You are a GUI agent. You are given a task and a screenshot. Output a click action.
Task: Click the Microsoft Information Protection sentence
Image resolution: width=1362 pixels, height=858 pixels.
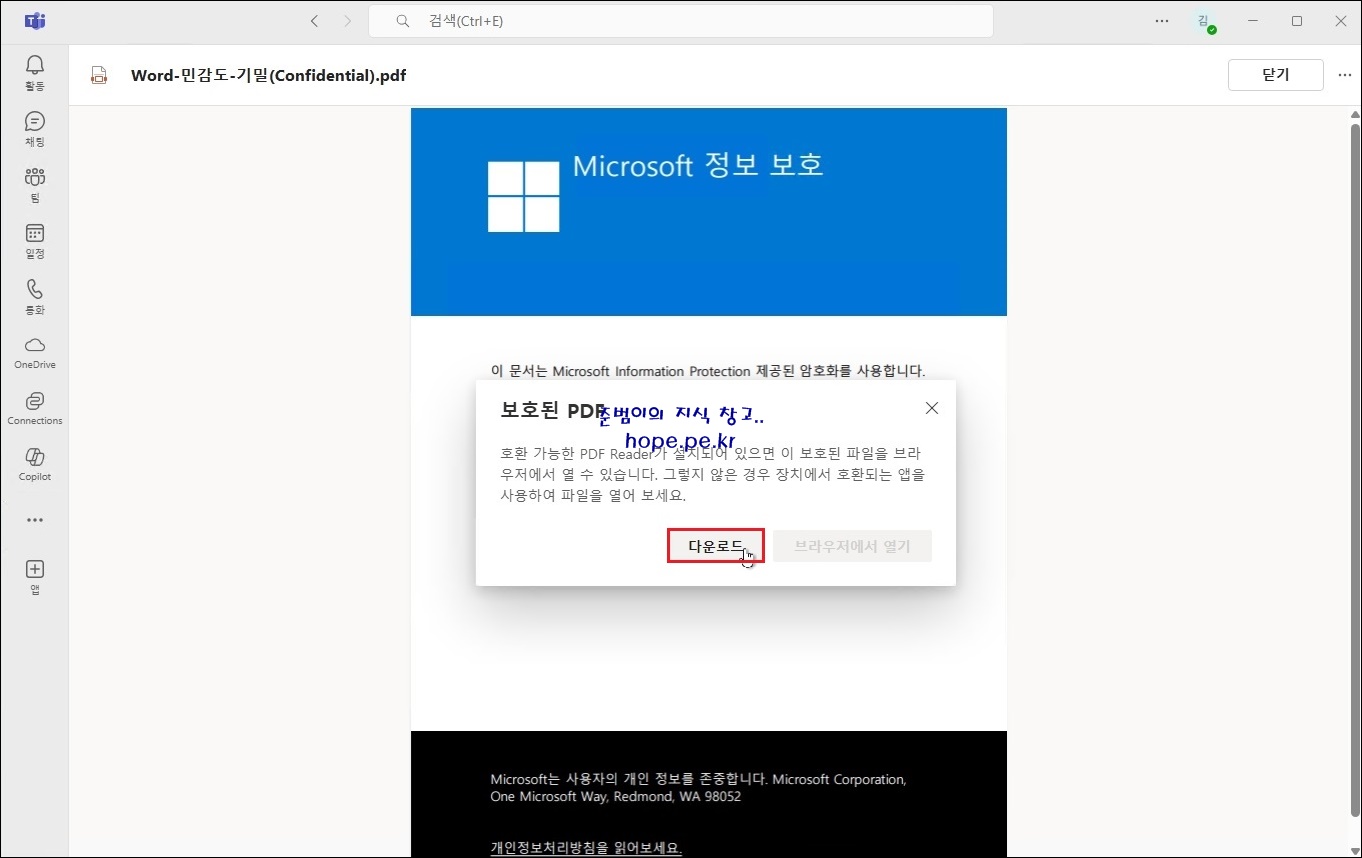708,371
